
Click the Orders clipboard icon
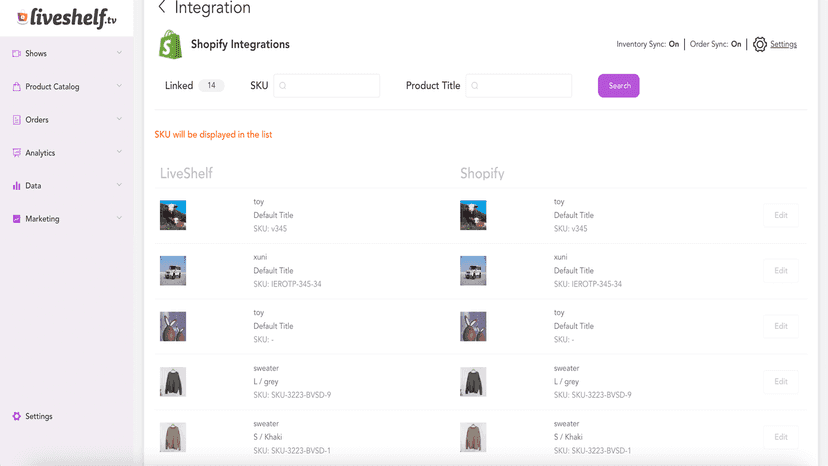(16, 120)
